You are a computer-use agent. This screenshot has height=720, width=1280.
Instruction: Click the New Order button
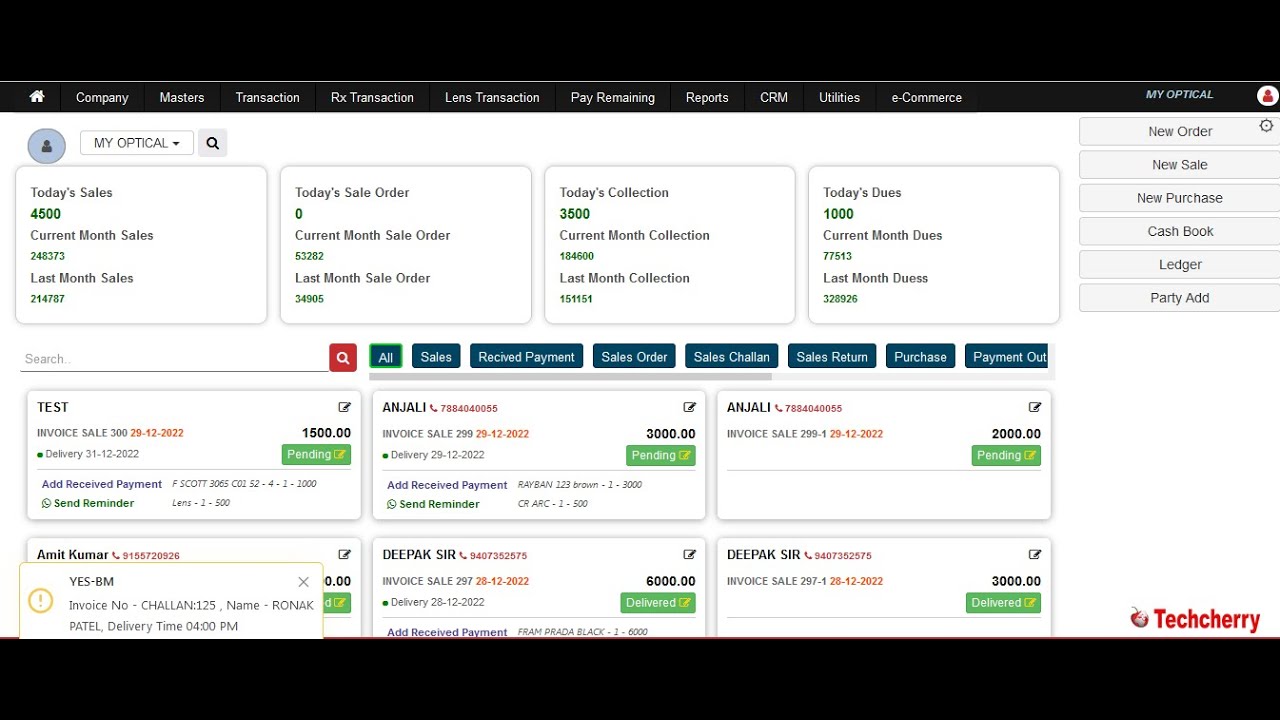point(1180,131)
